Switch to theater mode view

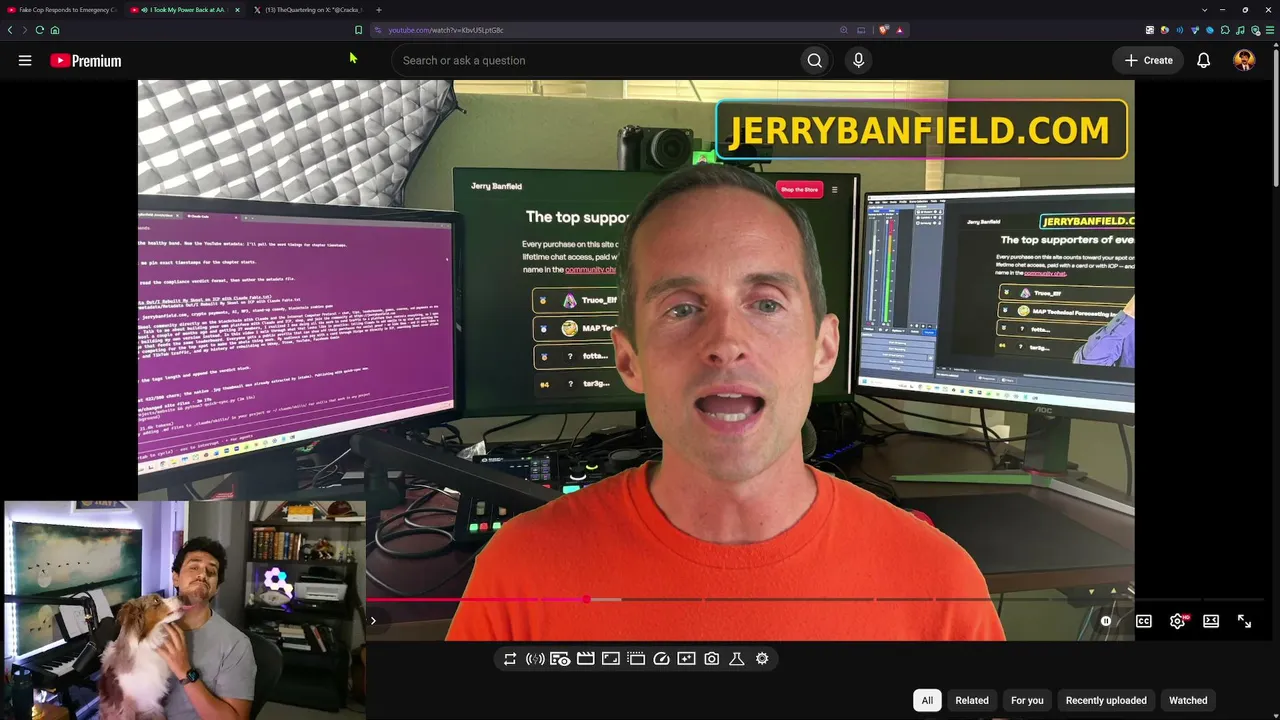tap(1211, 621)
